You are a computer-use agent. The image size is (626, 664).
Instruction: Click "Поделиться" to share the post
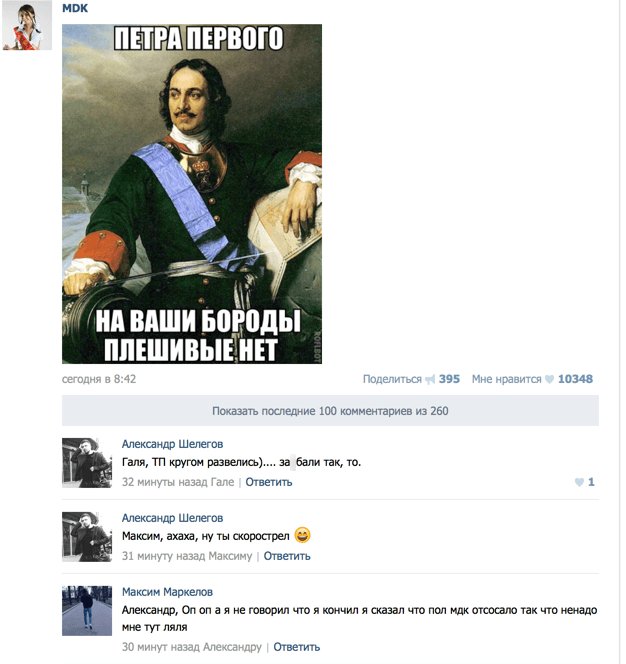click(x=392, y=379)
